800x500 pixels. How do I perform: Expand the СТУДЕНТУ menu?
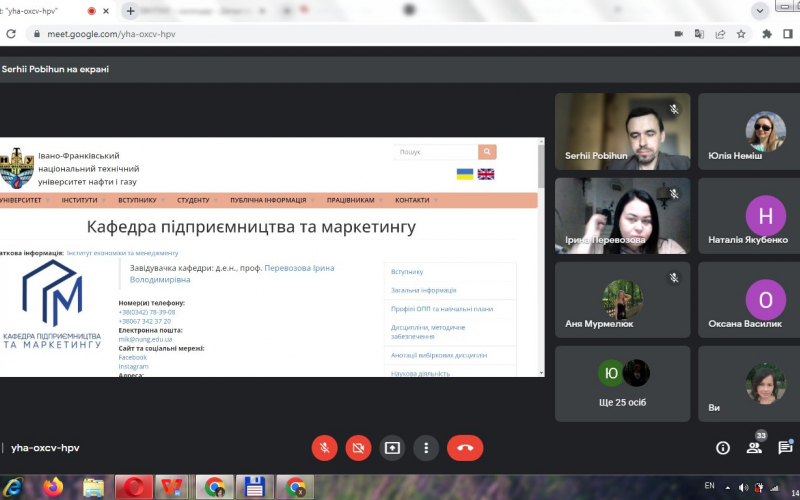coord(197,201)
